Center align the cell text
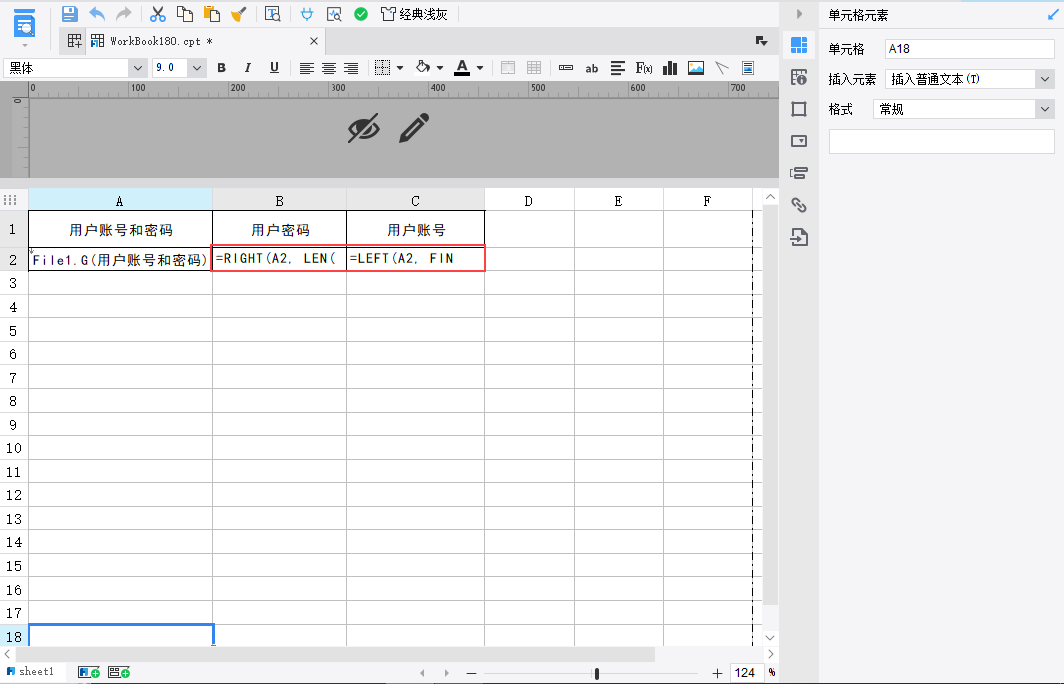Viewport: 1064px width, 684px height. 328,68
